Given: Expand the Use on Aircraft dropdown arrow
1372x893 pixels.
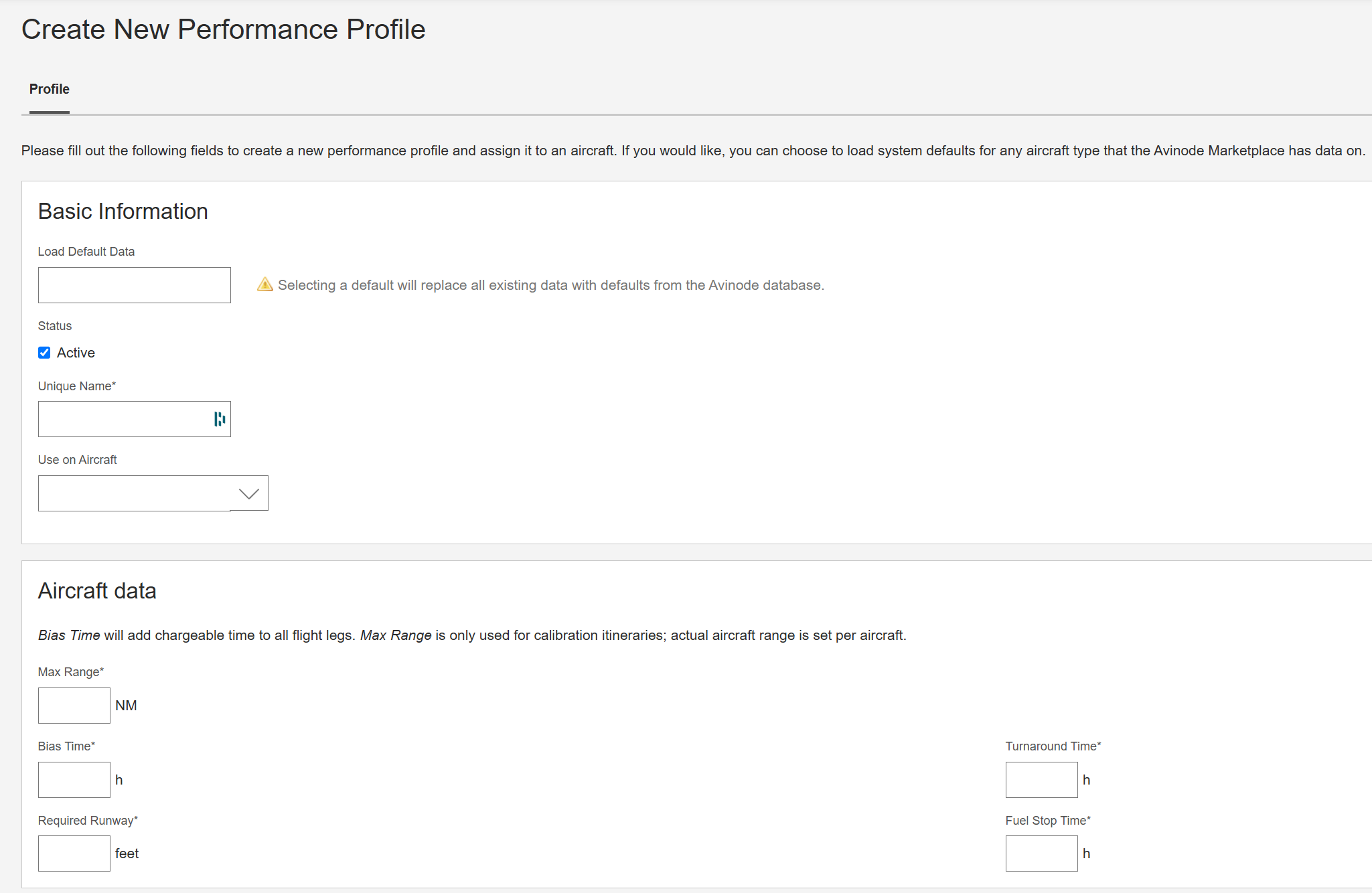Looking at the screenshot, I should tap(249, 493).
